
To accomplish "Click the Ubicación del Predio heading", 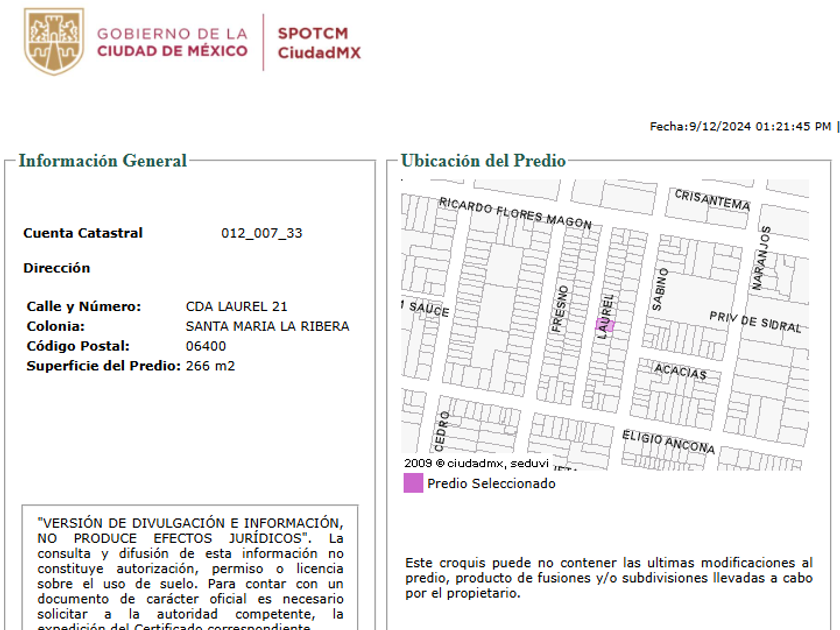I will click(483, 161).
